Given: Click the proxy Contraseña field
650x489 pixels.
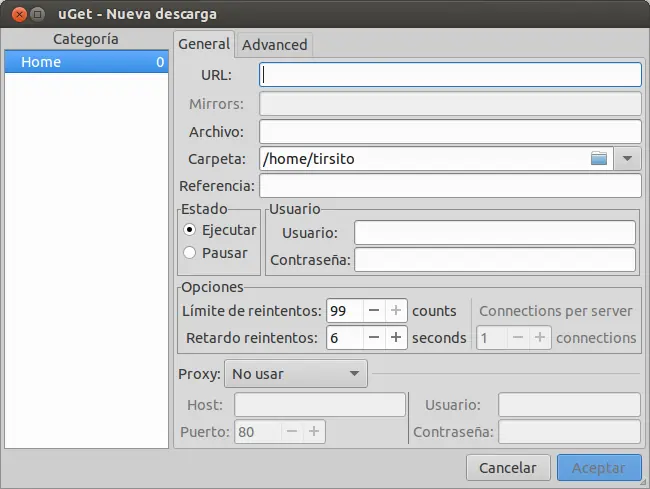Looking at the screenshot, I should pyautogui.click(x=570, y=432).
